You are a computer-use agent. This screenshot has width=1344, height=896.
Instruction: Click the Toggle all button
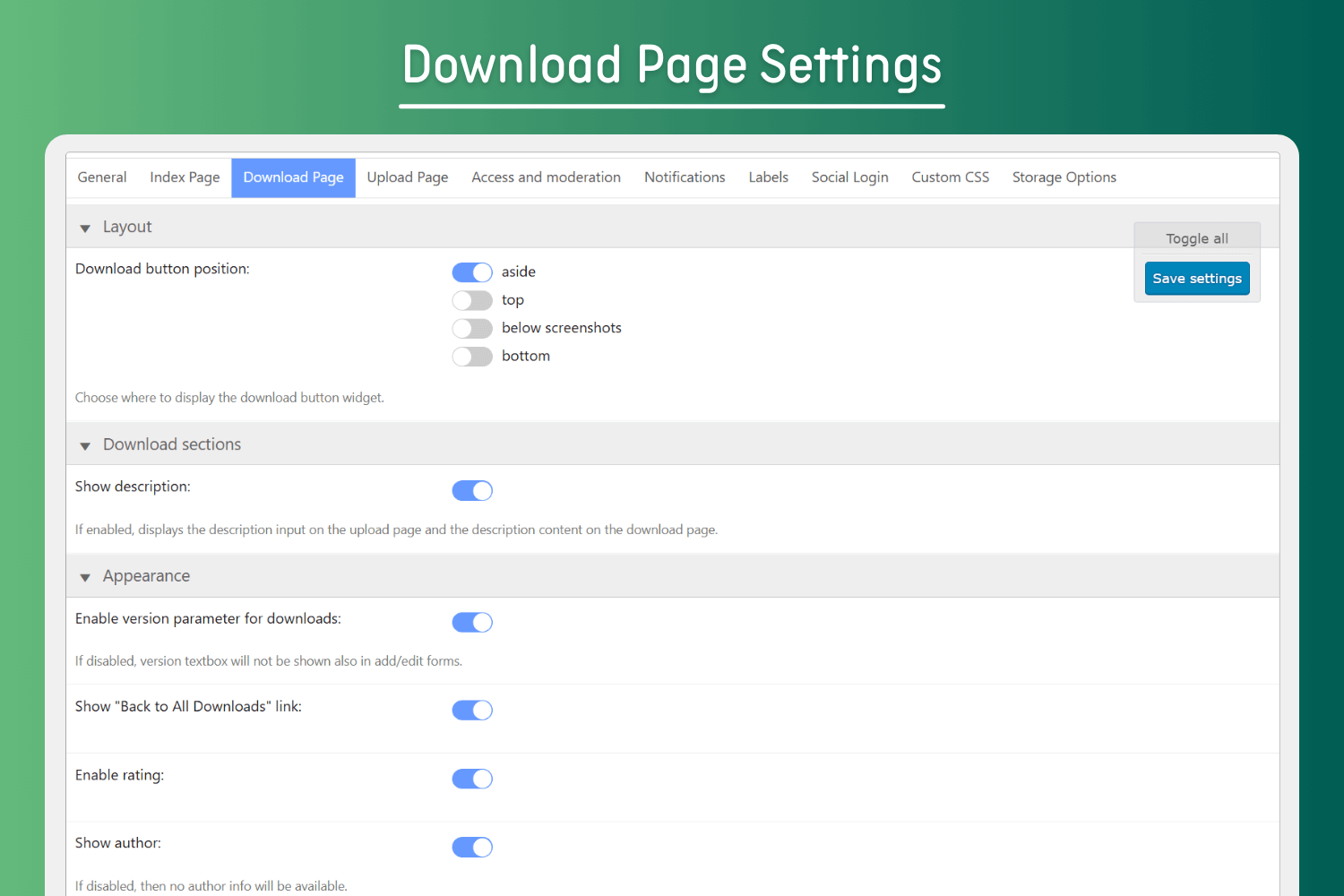pos(1197,238)
